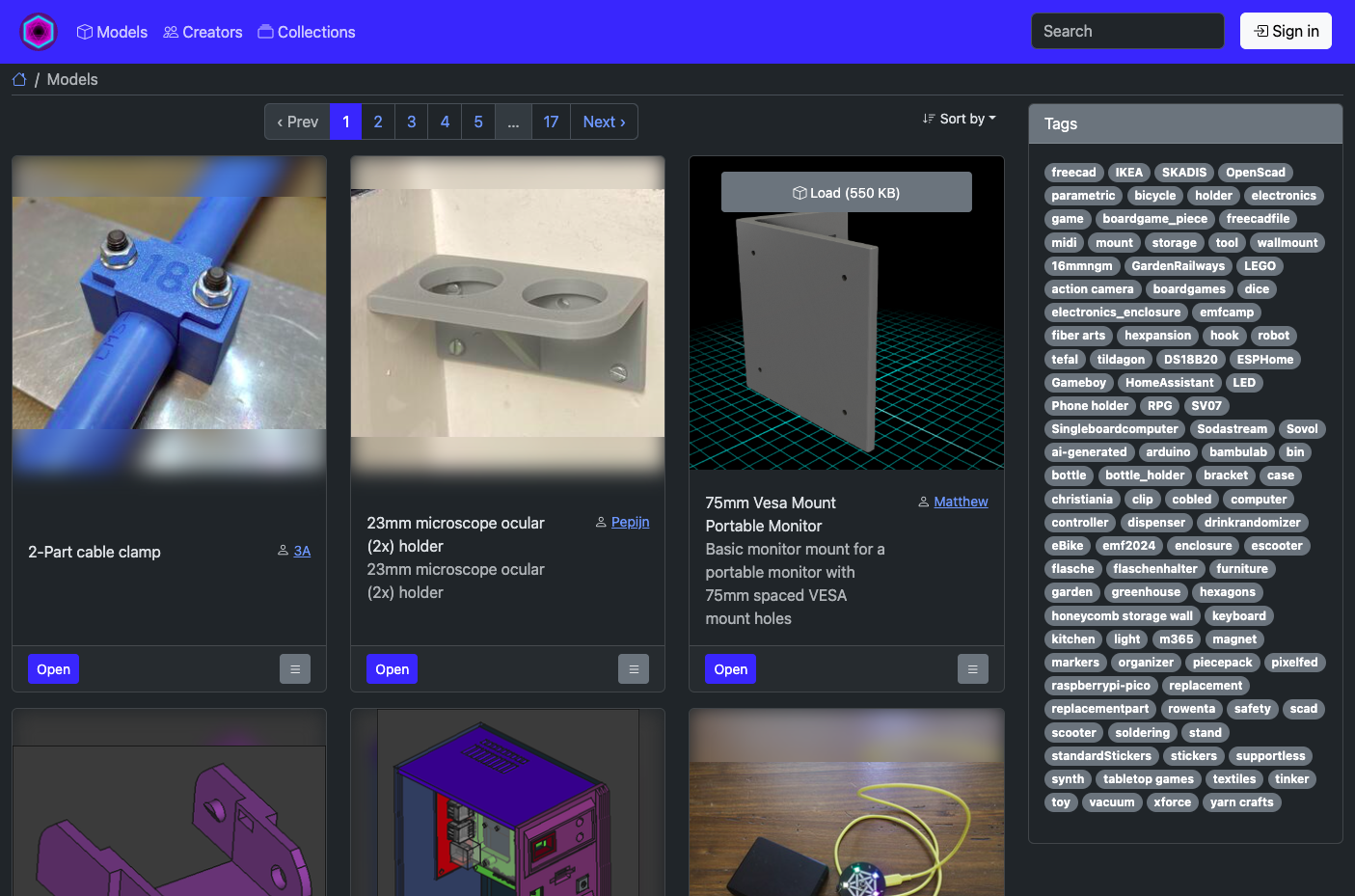
Task: Filter by the LEGO tag
Action: [1260, 266]
